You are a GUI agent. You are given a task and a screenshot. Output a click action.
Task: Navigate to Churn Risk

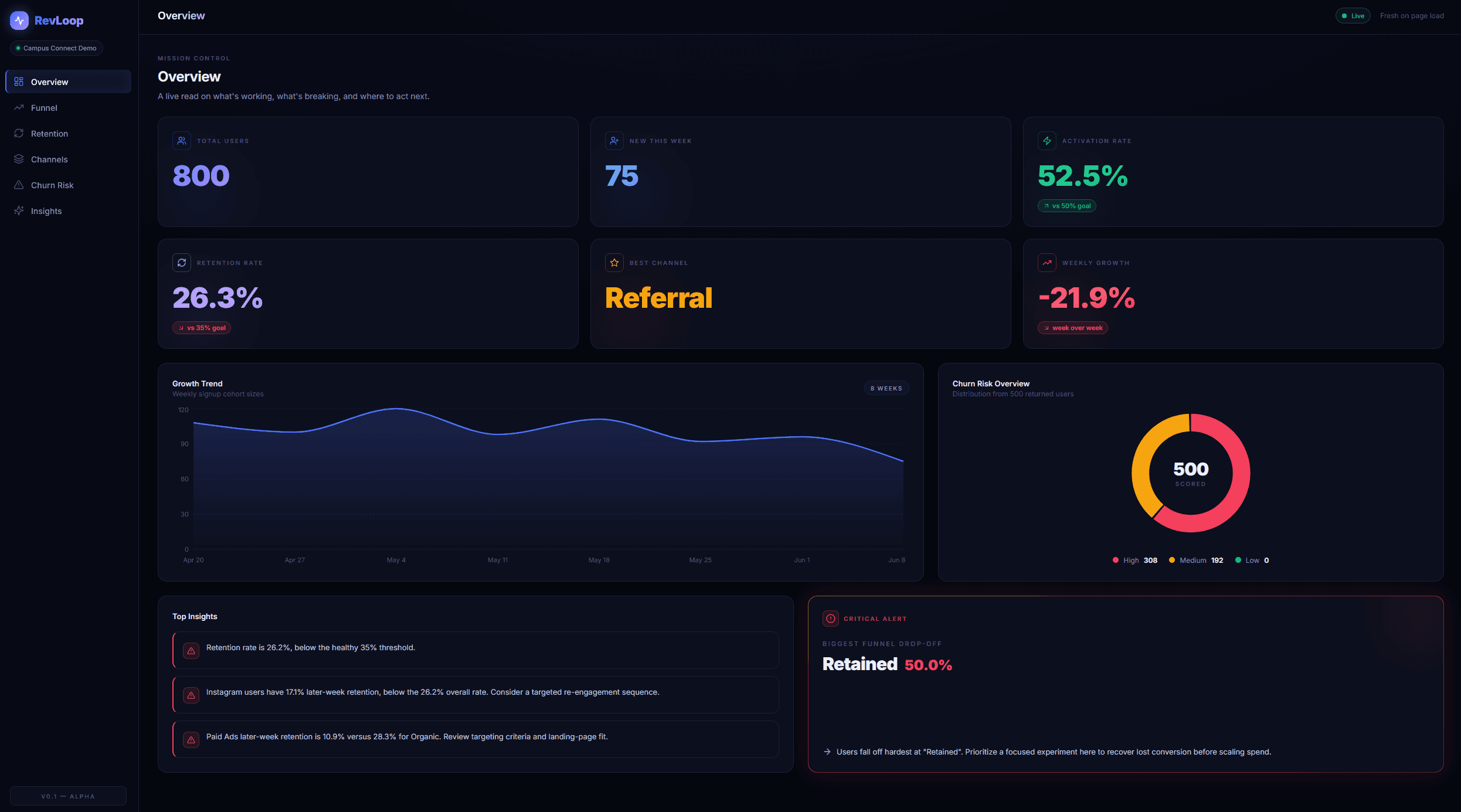68,185
